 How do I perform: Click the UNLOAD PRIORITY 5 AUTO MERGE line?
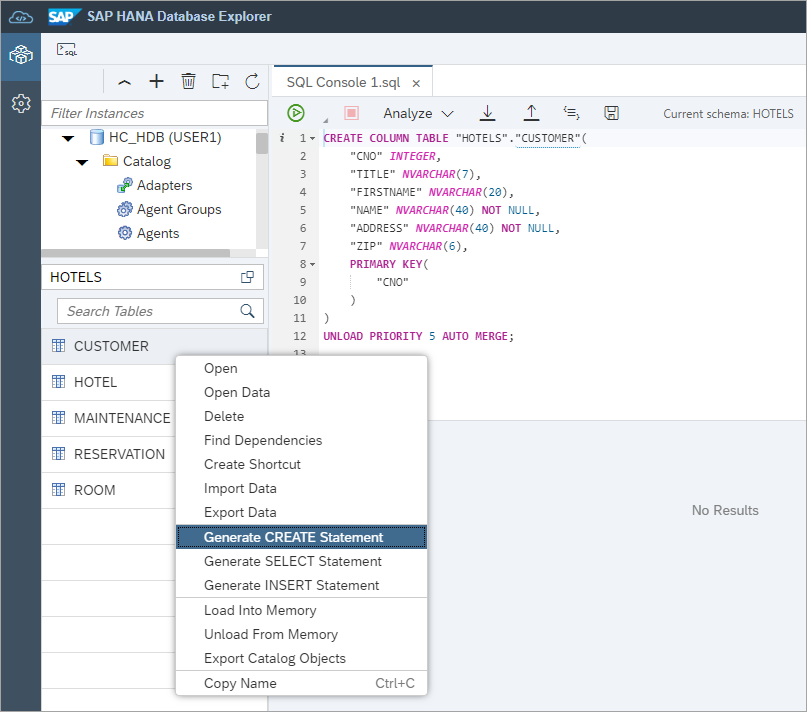(x=418, y=336)
